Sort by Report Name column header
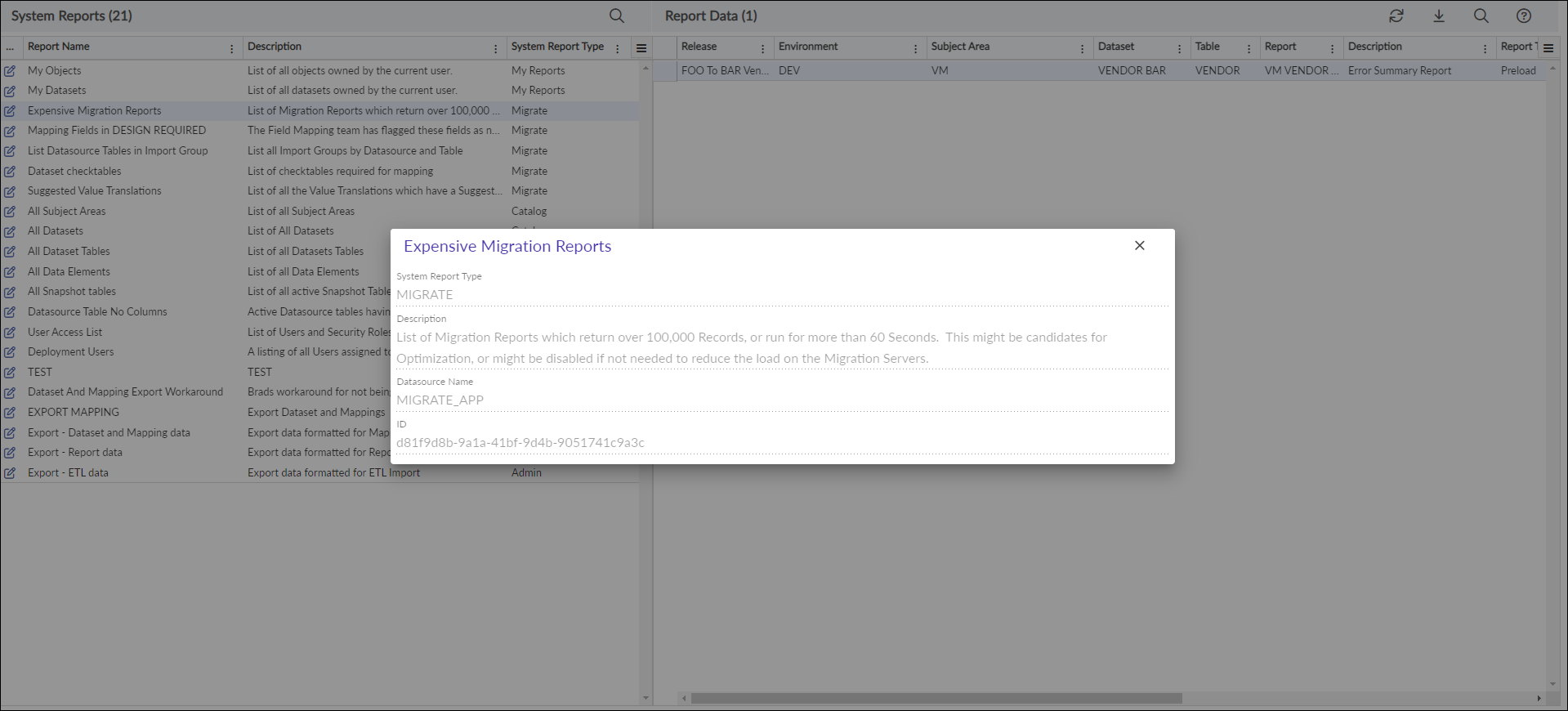The height and width of the screenshot is (711, 1568). (x=59, y=47)
